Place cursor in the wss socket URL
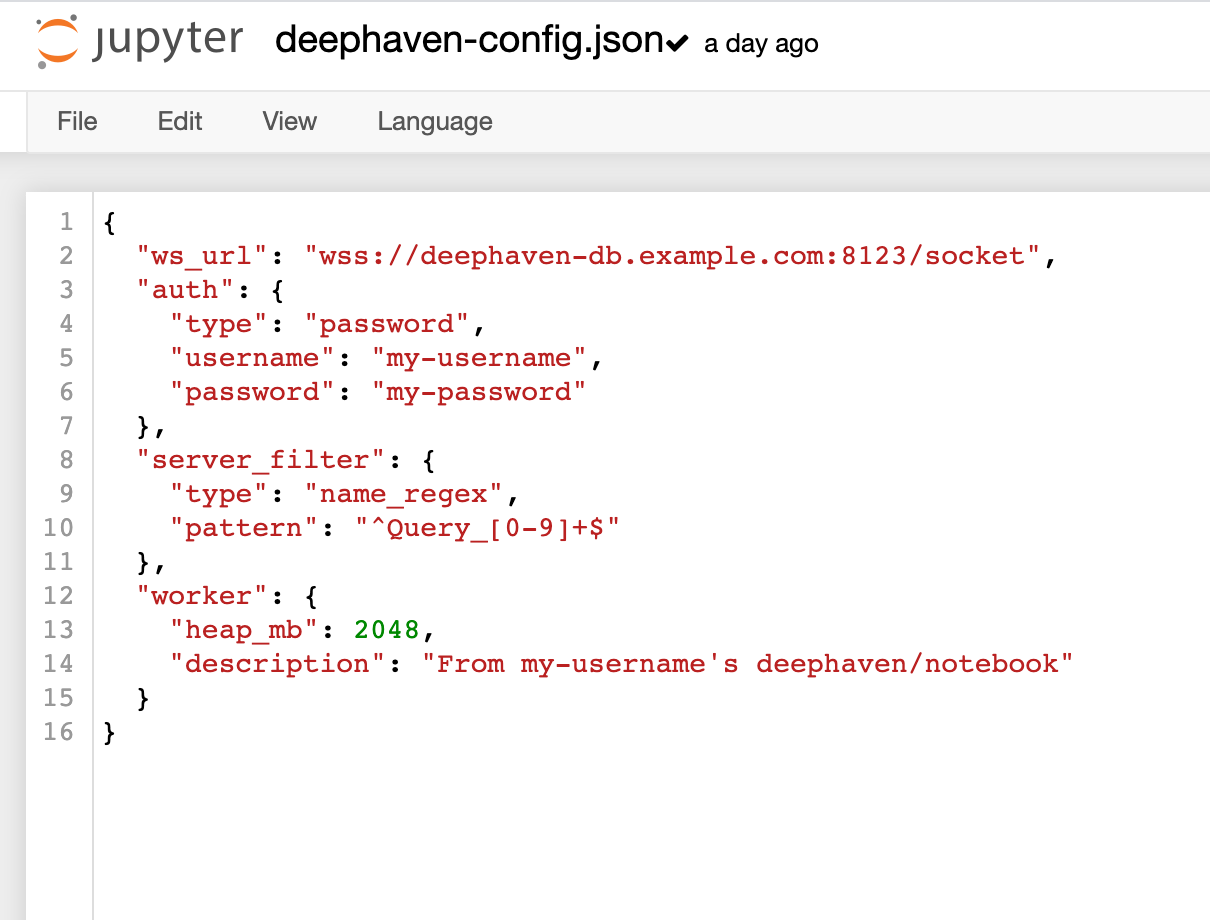 pos(672,256)
